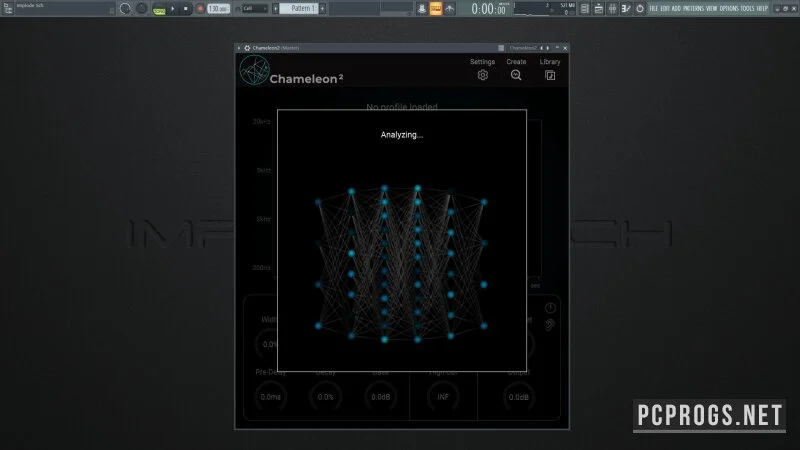Open the Library icon in Chameleon
The width and height of the screenshot is (800, 450).
(550, 76)
